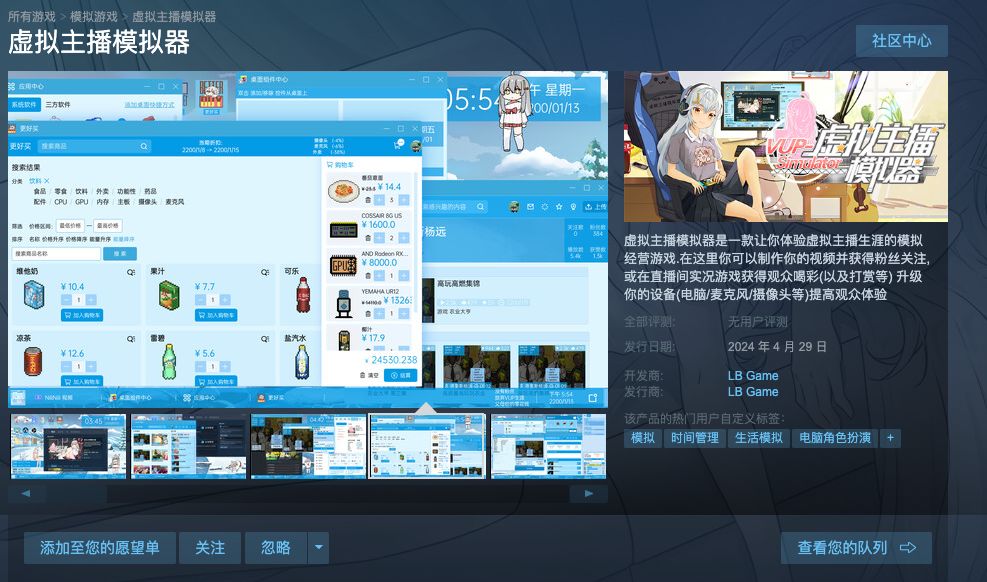Click the thumbnail strip scrollbar handle
The height and width of the screenshot is (582, 987).
pyautogui.click(x=76, y=493)
